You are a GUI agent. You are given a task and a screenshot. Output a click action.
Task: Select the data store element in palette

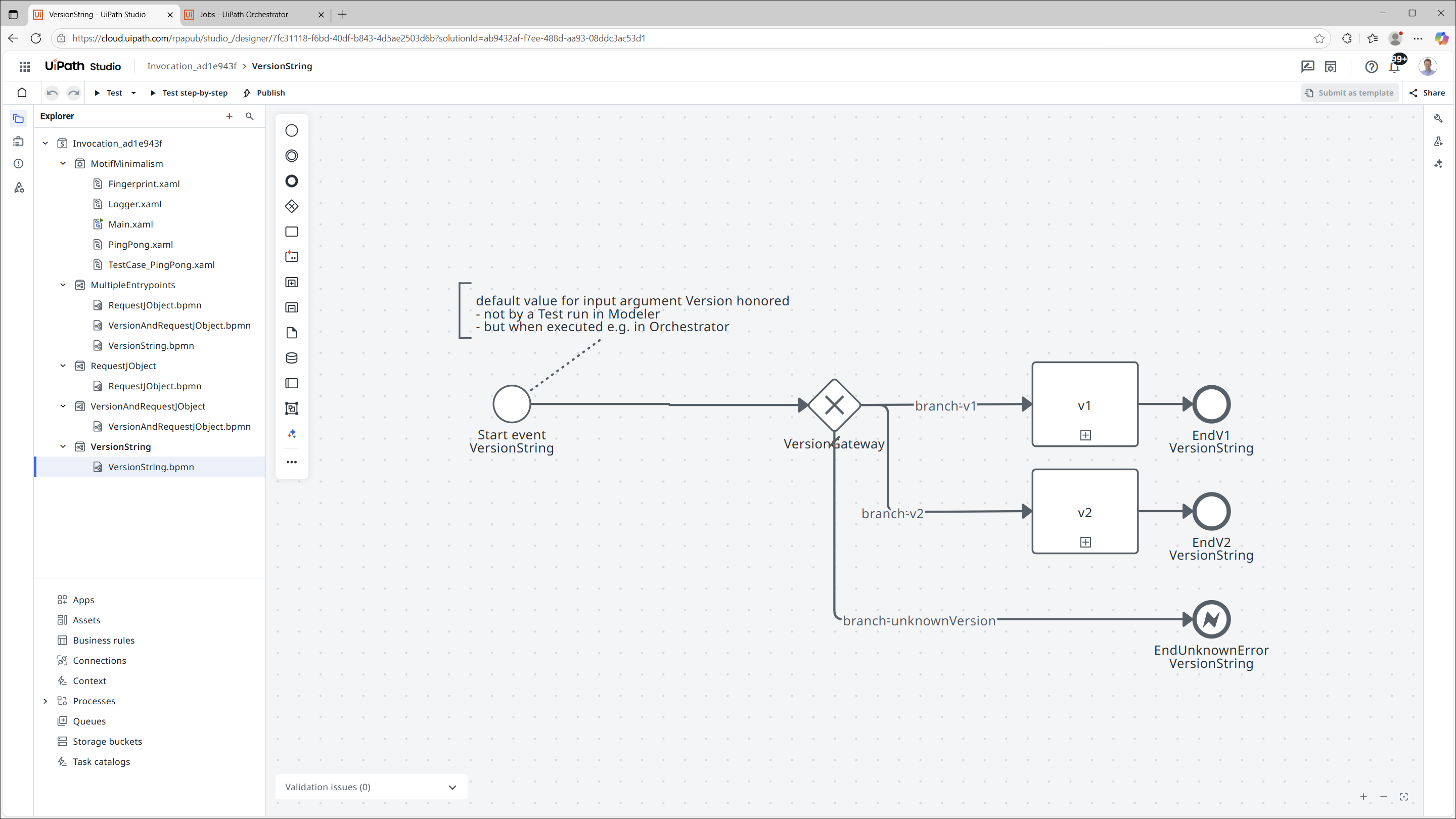[x=292, y=358]
